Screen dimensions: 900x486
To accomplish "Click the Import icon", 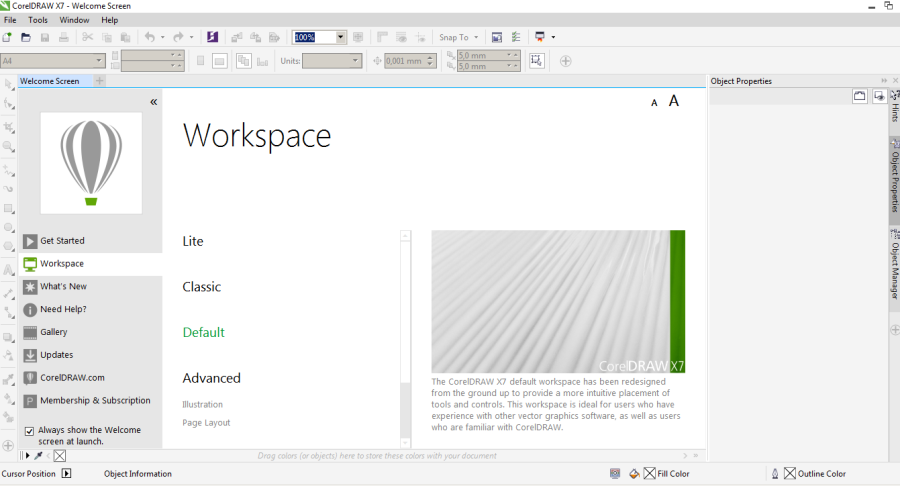I will point(236,37).
